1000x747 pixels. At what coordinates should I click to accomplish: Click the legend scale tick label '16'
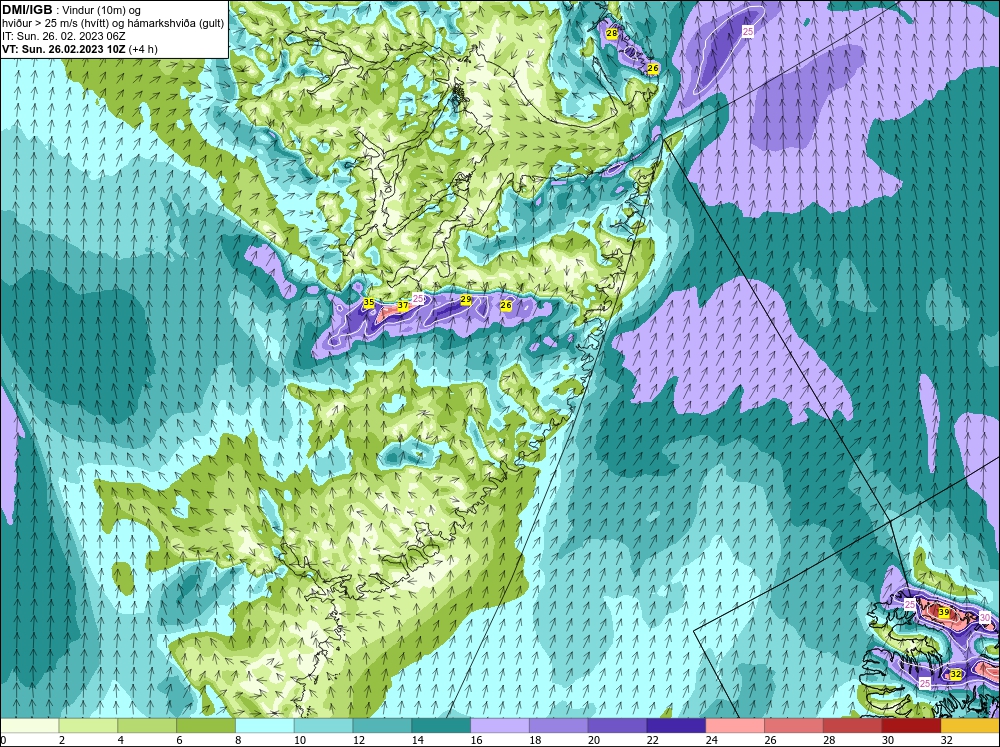point(476,740)
